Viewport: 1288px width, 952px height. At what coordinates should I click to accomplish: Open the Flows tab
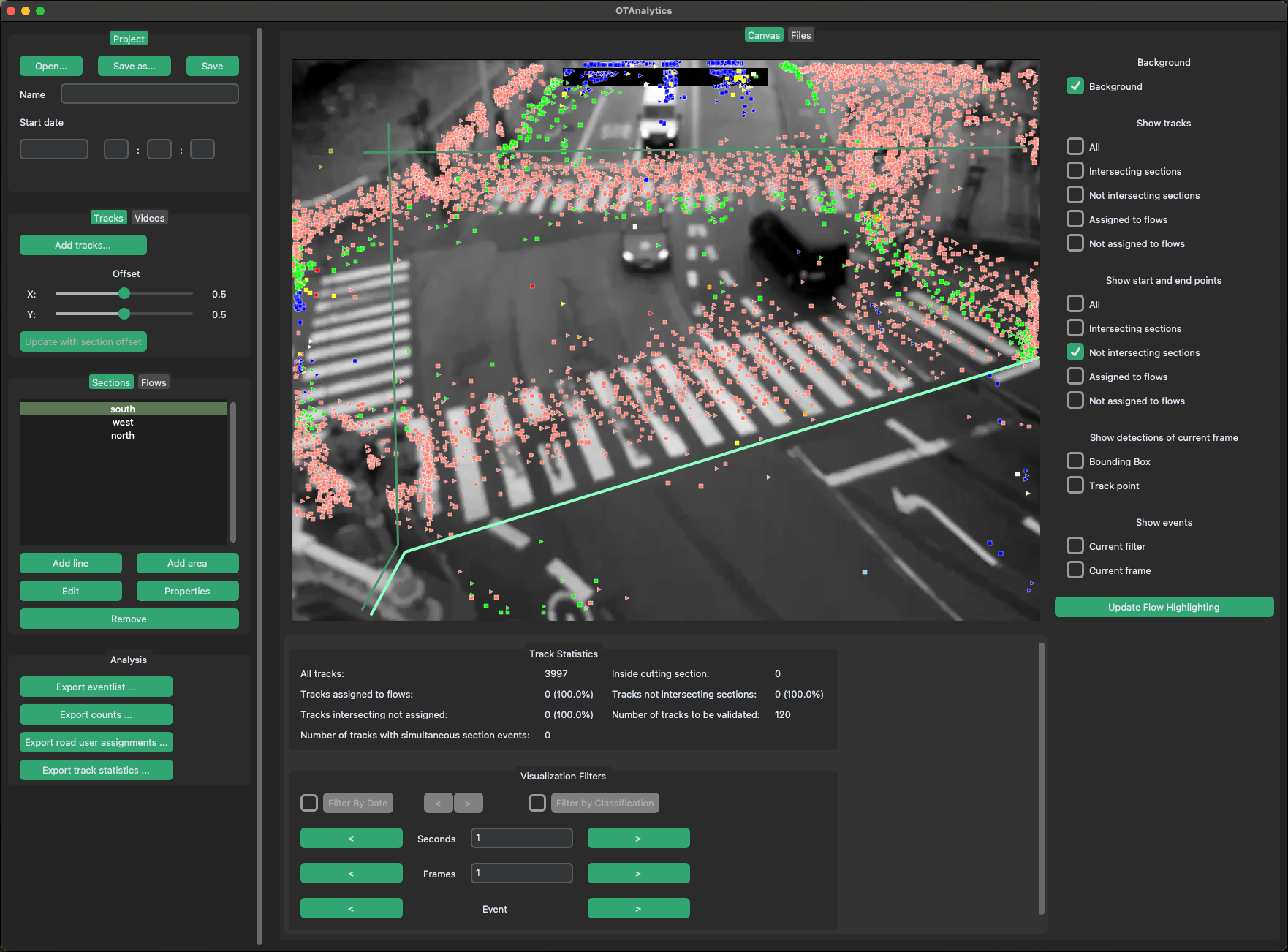pos(154,382)
